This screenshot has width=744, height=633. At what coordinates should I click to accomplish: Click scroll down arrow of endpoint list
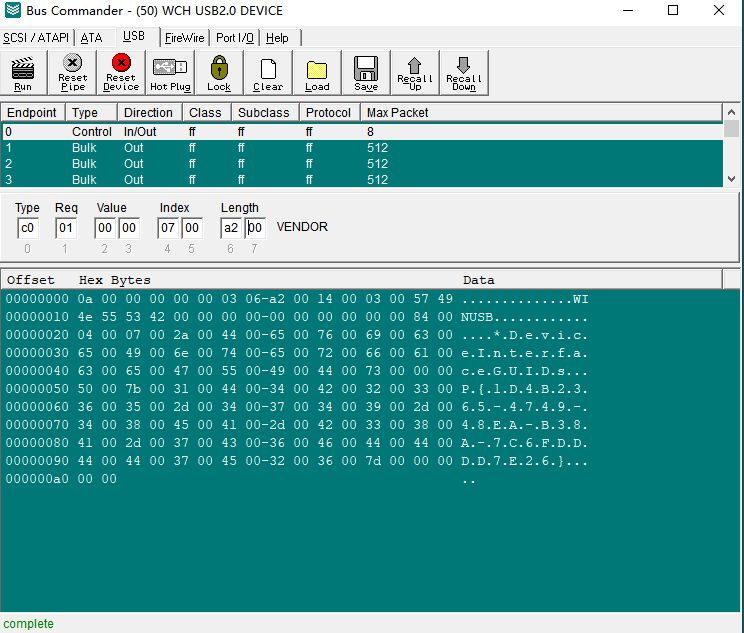click(731, 179)
